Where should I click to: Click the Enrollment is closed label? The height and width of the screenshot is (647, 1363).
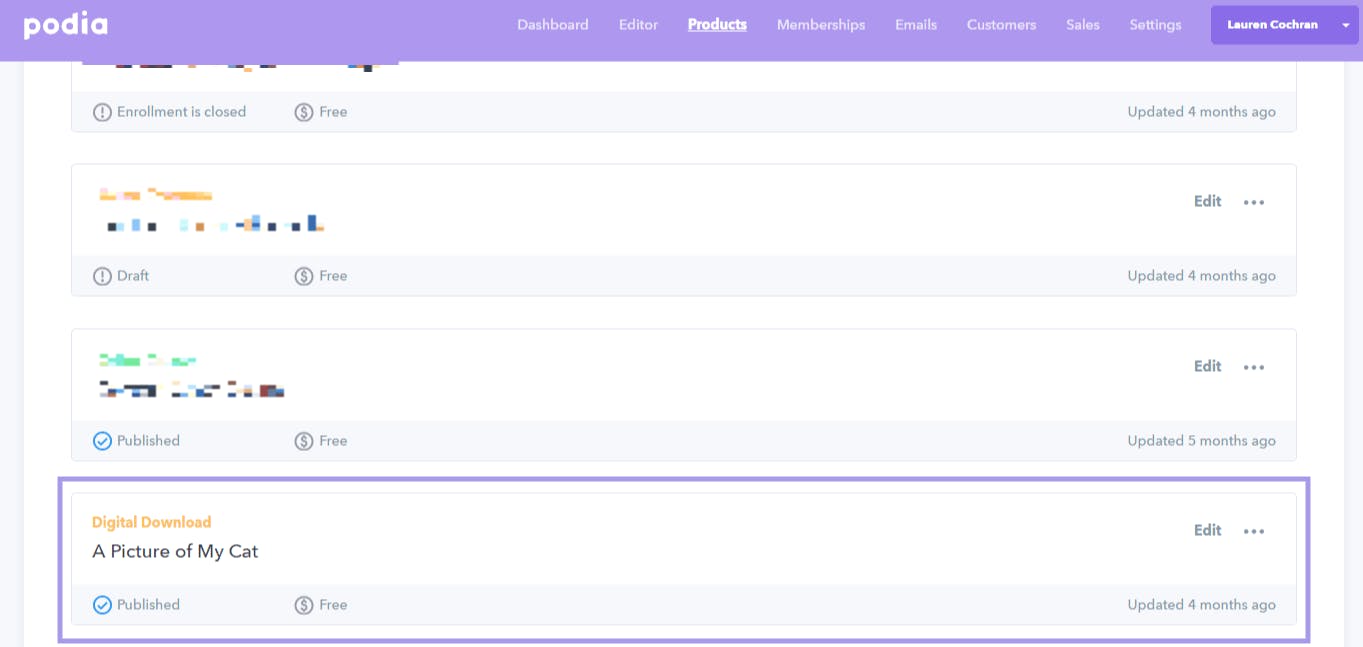point(181,112)
